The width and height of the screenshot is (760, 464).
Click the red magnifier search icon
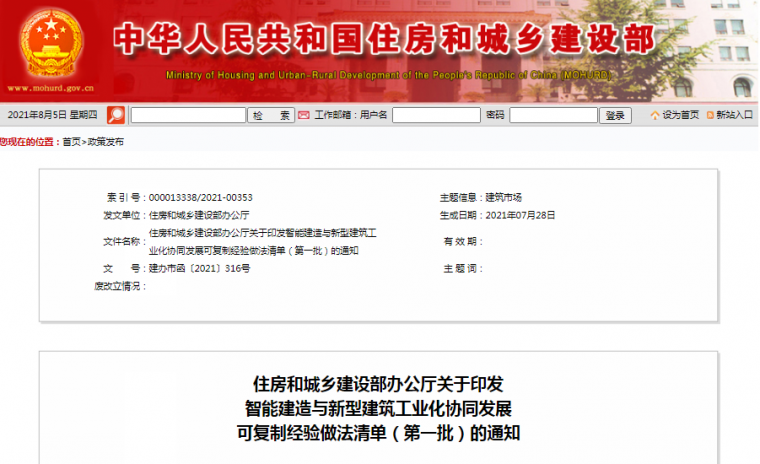(x=116, y=115)
